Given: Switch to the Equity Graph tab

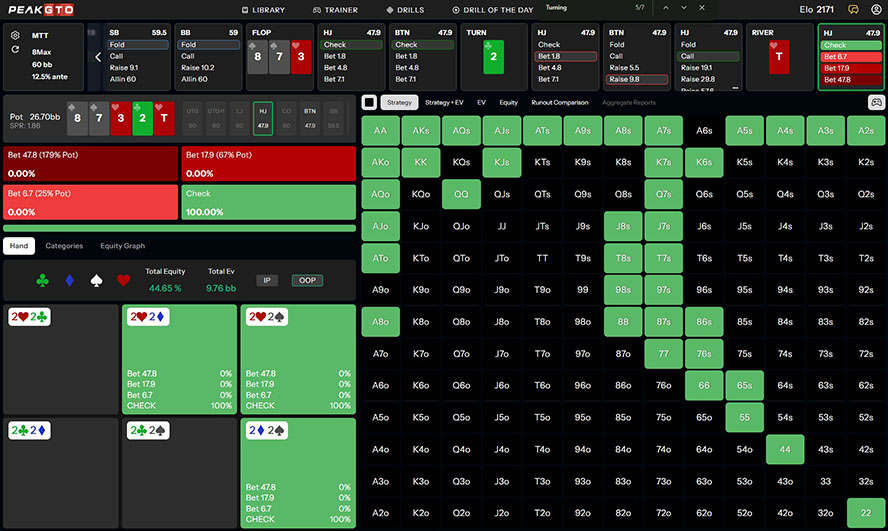Looking at the screenshot, I should pyautogui.click(x=122, y=245).
